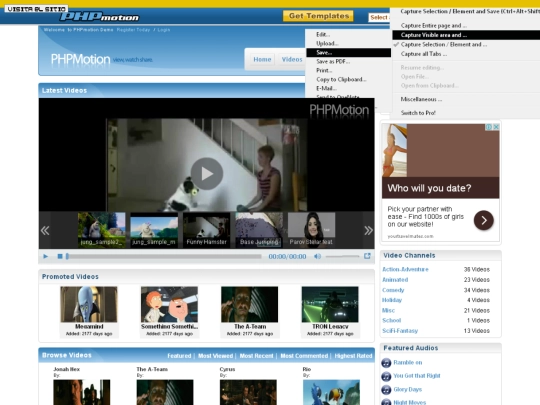
Task: Stop playback with the square stop icon
Action: [60, 256]
